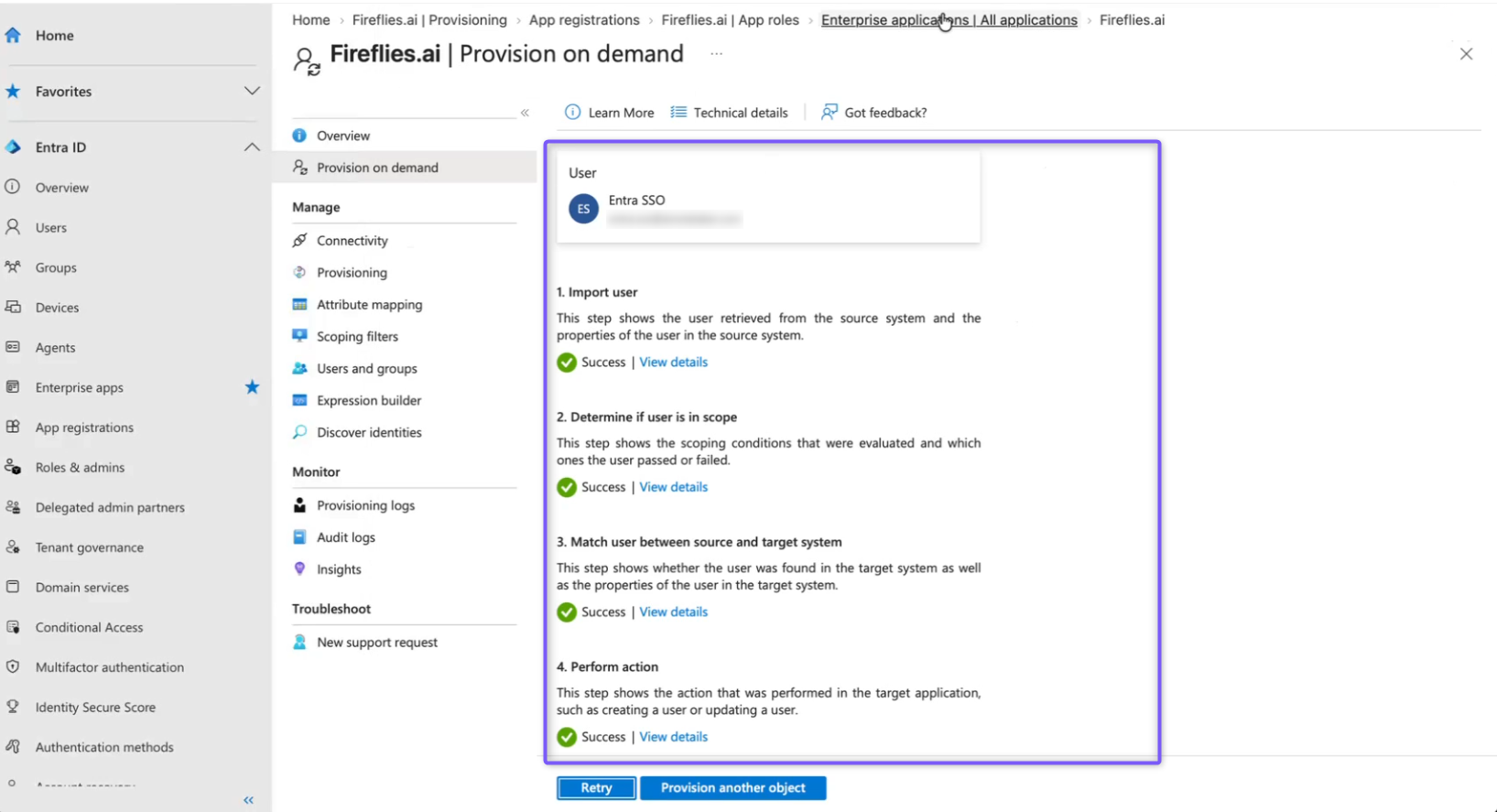Click the Got feedback person icon

pos(829,112)
